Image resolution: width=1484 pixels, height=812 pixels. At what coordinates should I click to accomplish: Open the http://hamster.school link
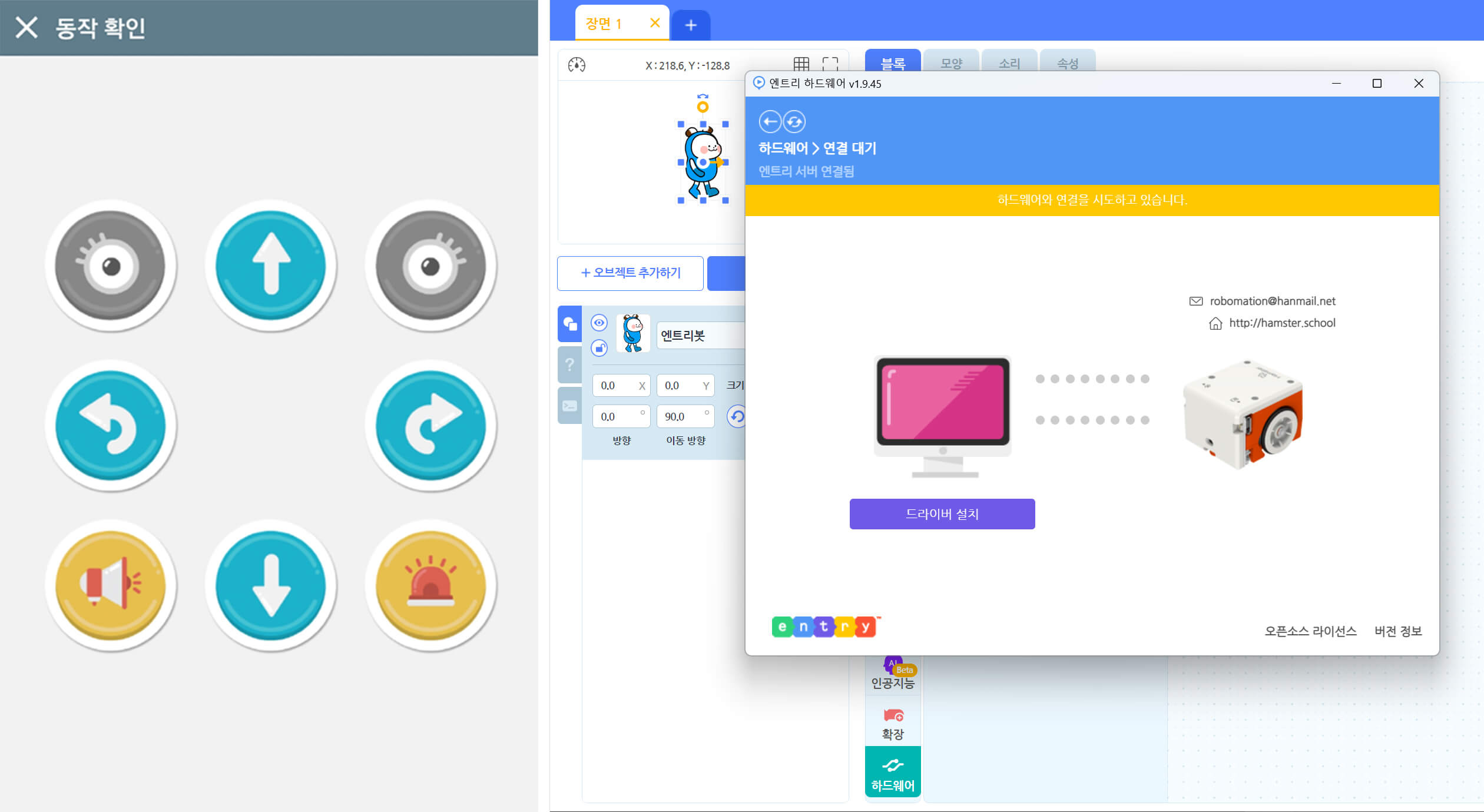tap(1281, 323)
